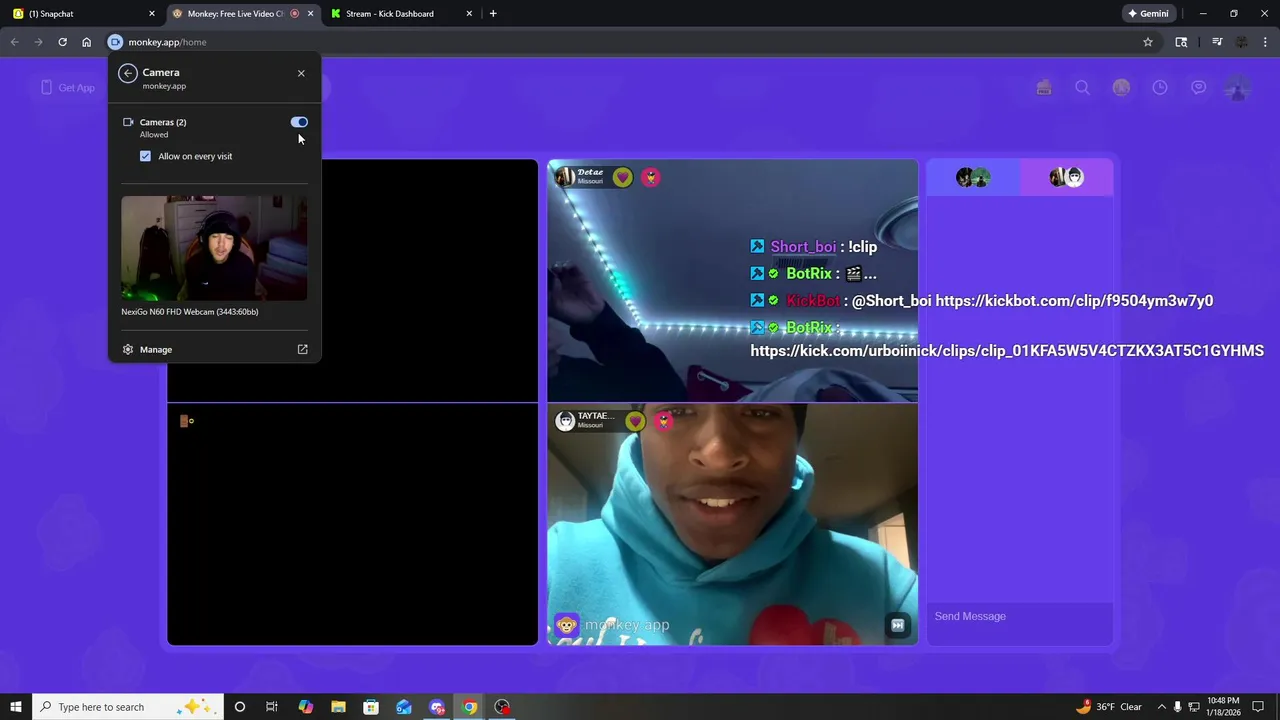Open OBS Studio from the taskbar
The height and width of the screenshot is (720, 1280).
tap(502, 707)
